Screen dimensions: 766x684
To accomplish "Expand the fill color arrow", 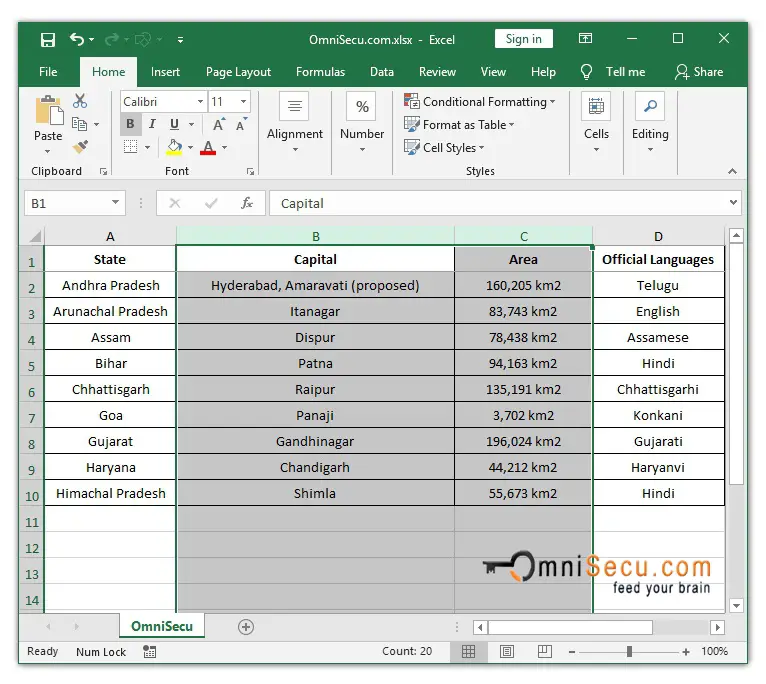I will pos(191,147).
